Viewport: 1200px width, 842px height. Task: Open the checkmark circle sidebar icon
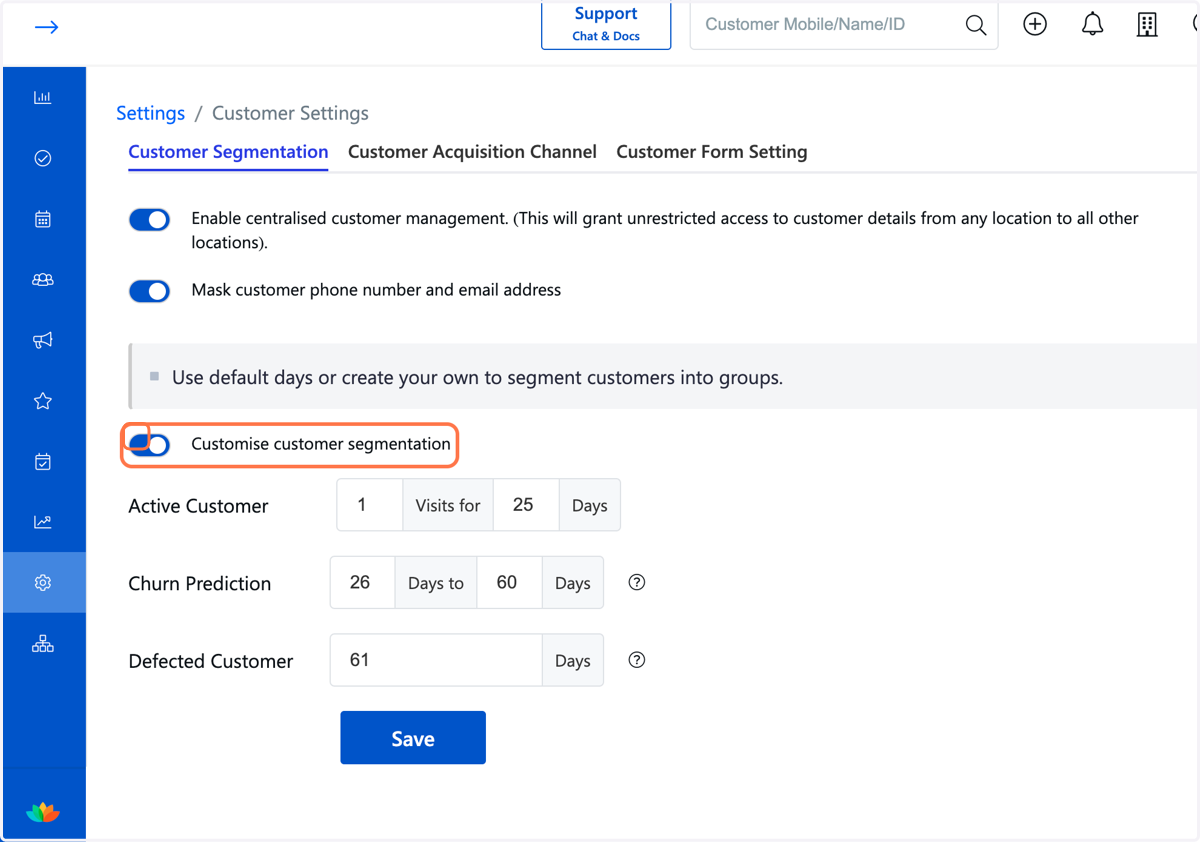pos(43,158)
